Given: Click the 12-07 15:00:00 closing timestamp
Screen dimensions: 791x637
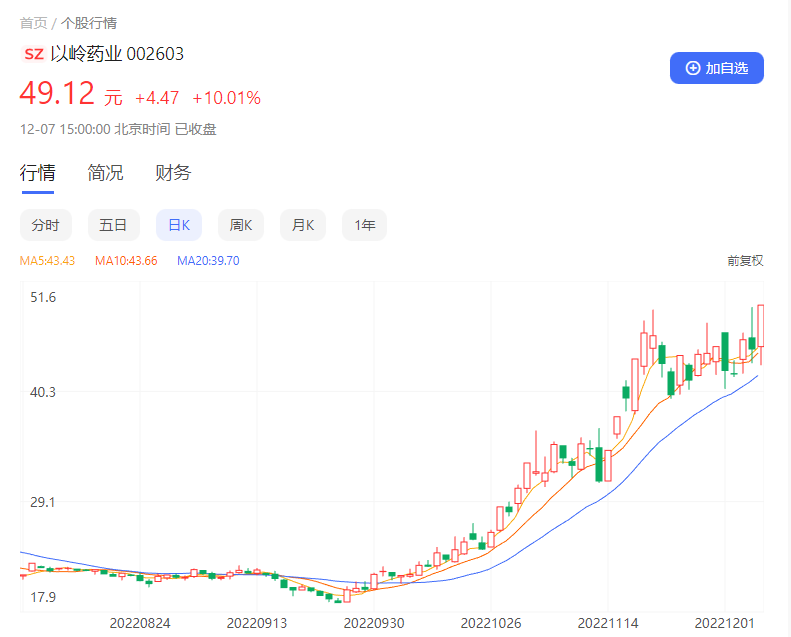Looking at the screenshot, I should pos(119,129).
